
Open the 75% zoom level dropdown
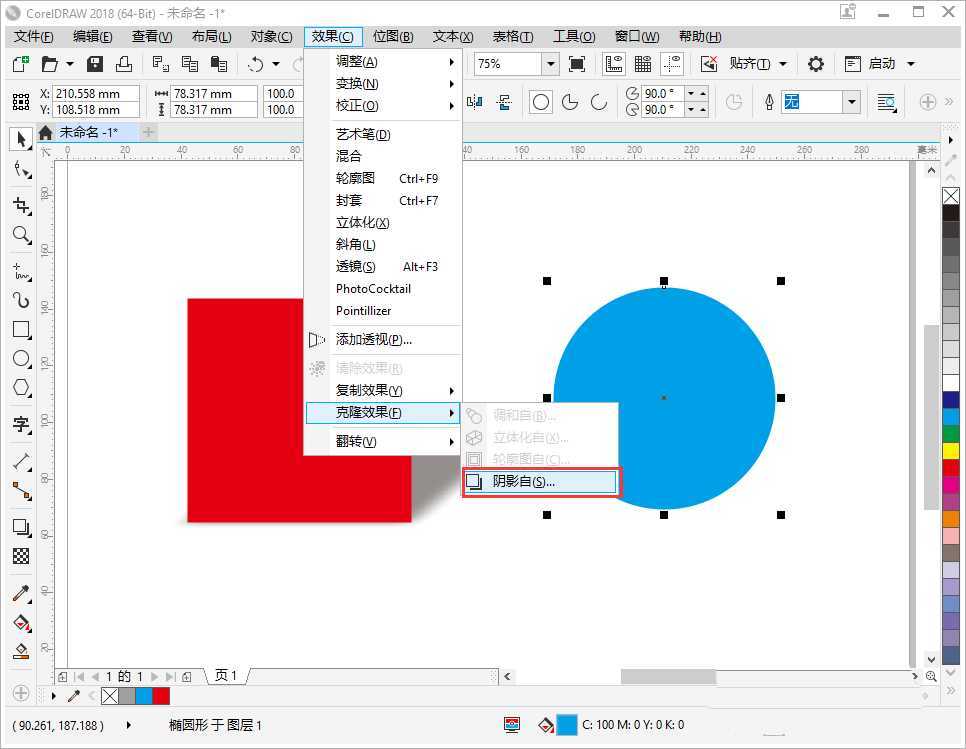coord(550,64)
